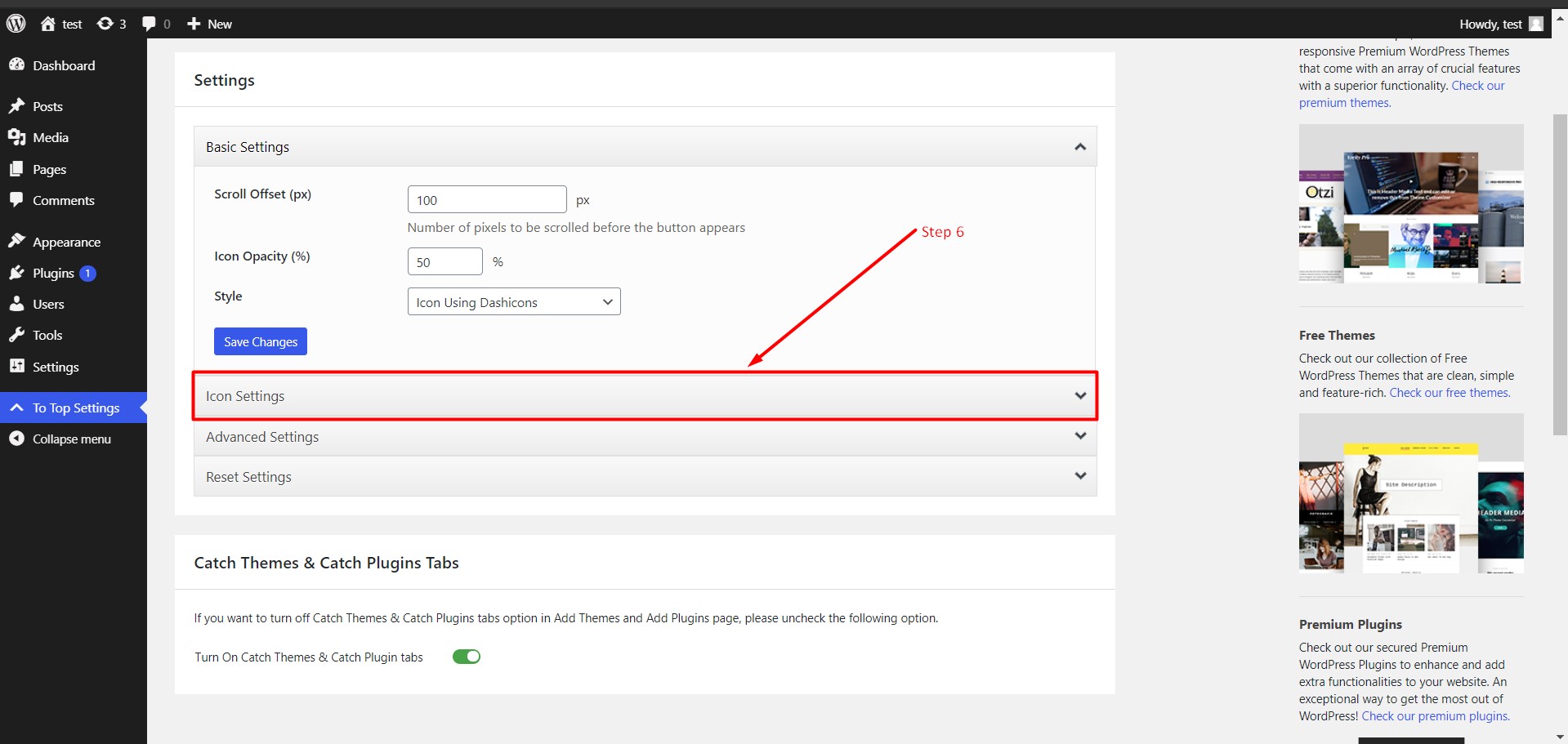Click the Otzi premium theme thumbnail
The width and height of the screenshot is (1568, 744).
pyautogui.click(x=1411, y=204)
